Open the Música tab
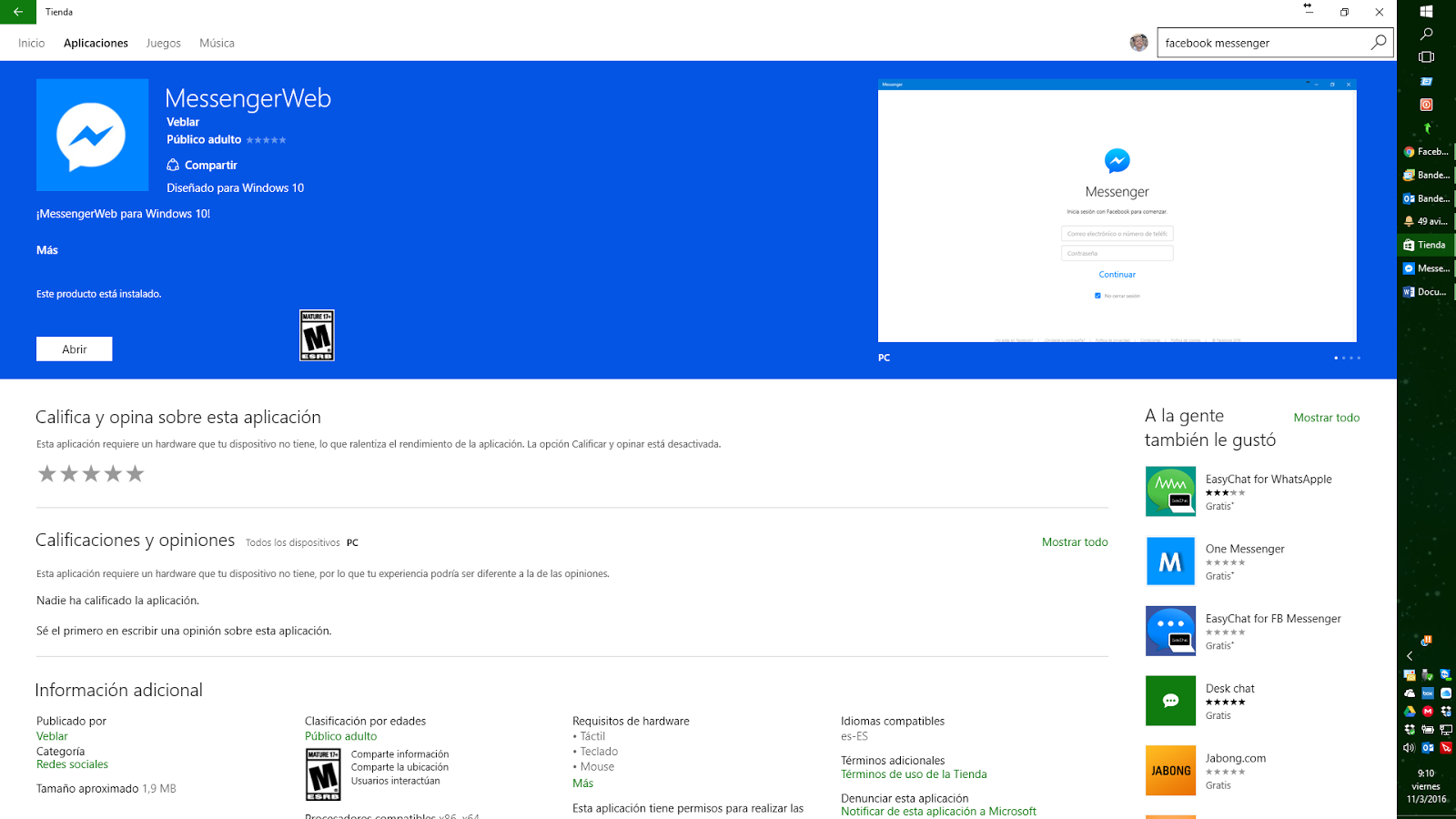The height and width of the screenshot is (819, 1456). (217, 43)
